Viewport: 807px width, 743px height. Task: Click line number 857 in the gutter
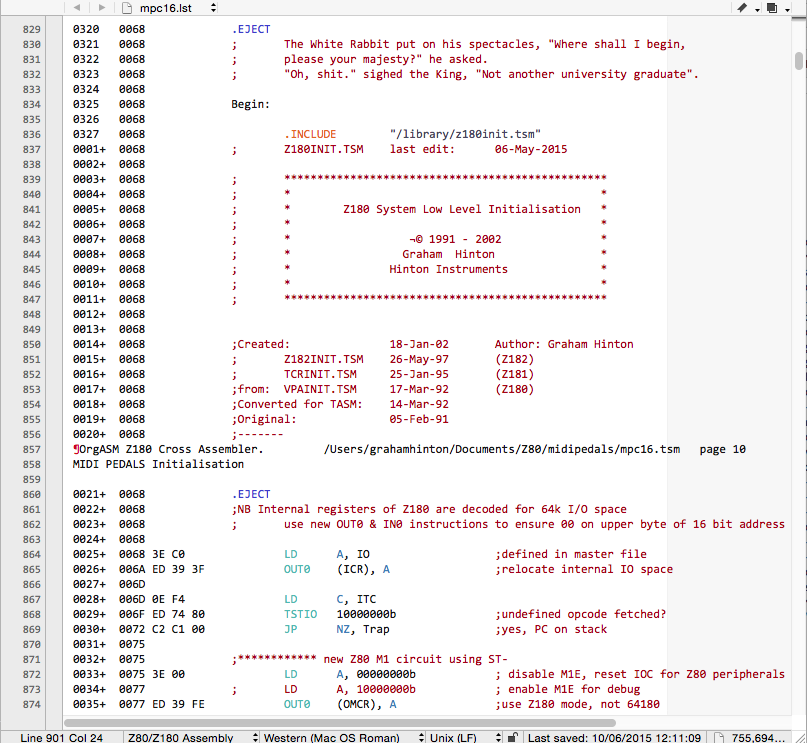tap(31, 449)
